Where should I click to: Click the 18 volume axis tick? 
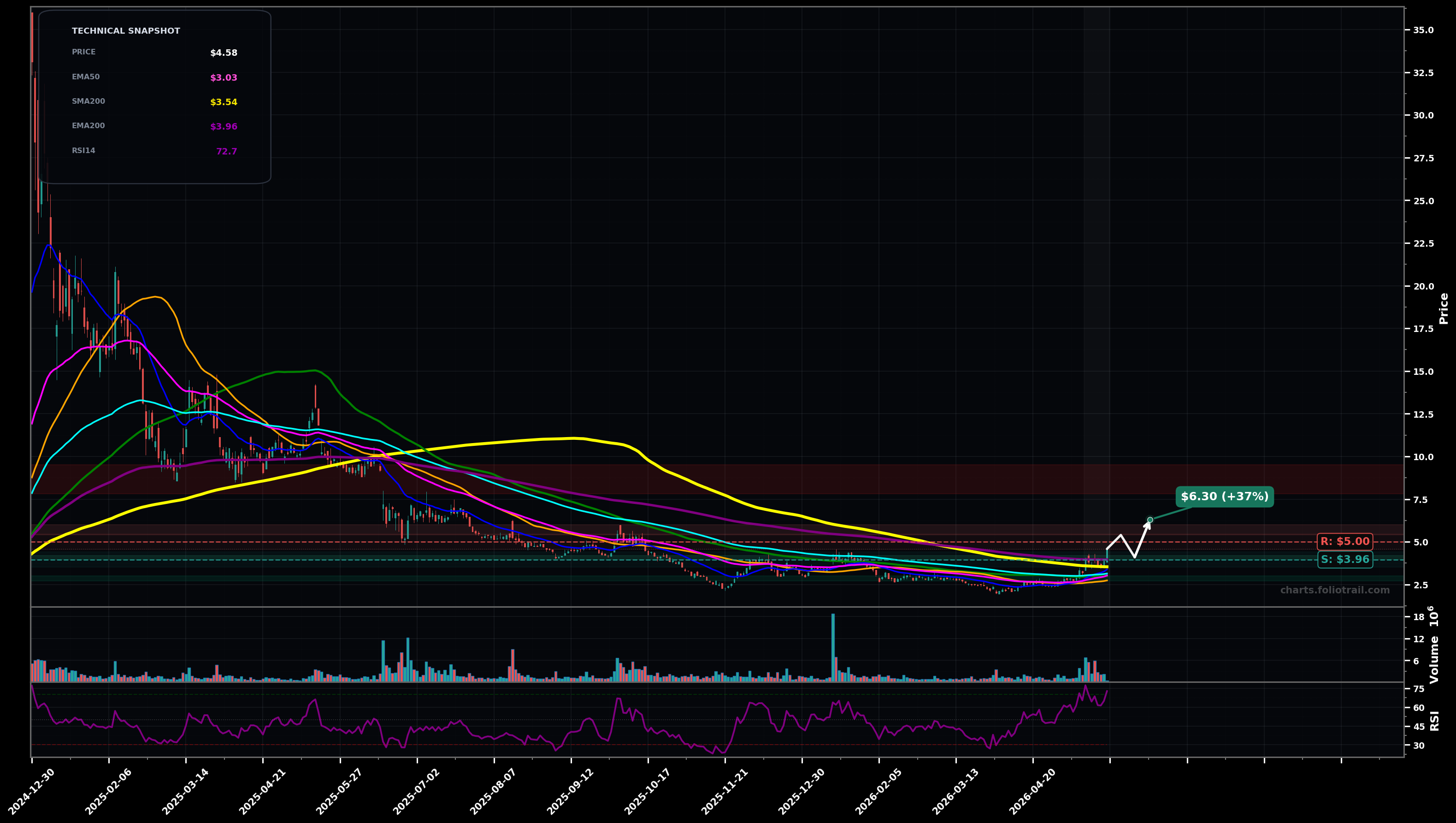point(1419,617)
